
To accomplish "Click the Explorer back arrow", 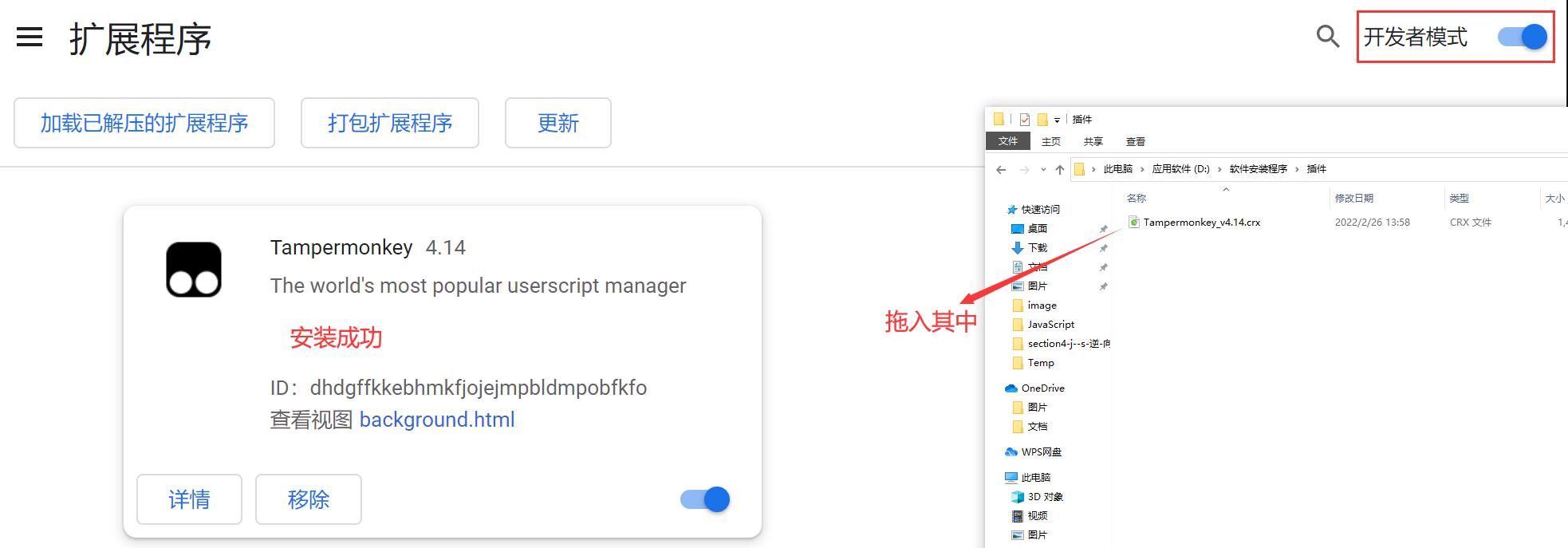I will click(x=1002, y=169).
